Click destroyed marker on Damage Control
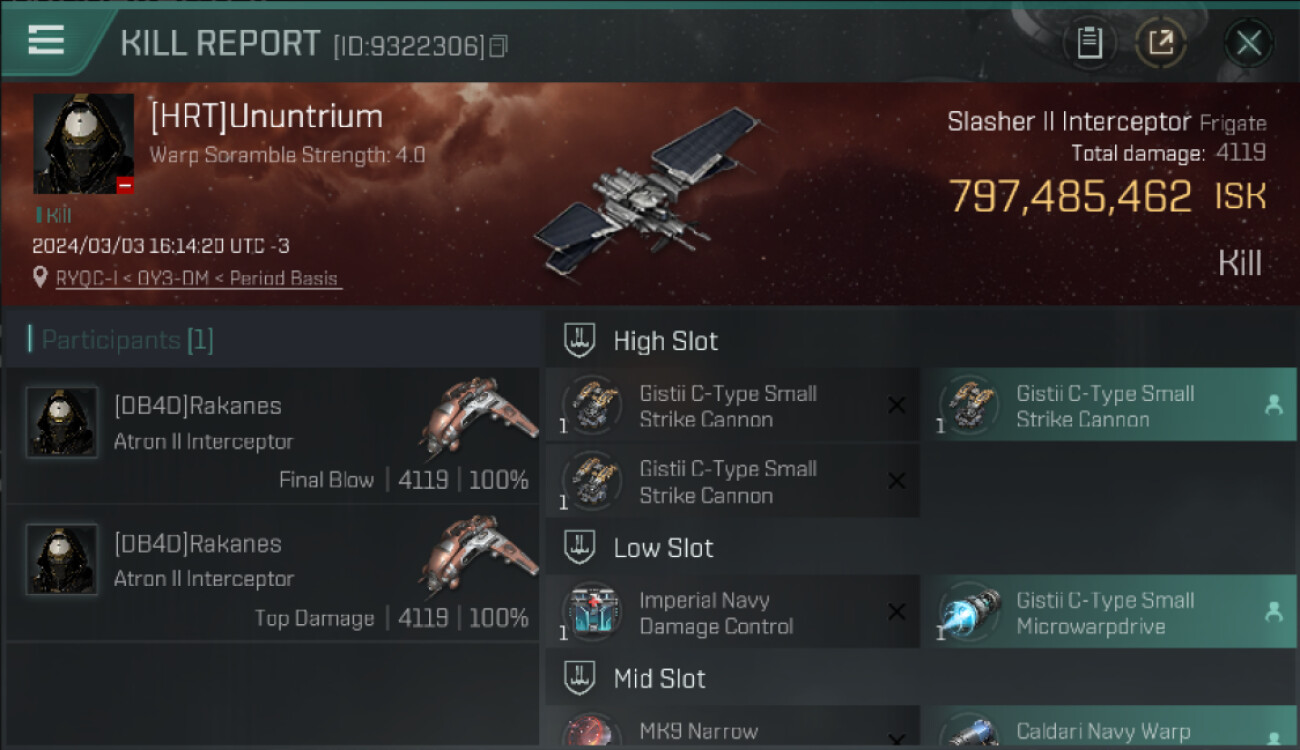 tap(897, 612)
